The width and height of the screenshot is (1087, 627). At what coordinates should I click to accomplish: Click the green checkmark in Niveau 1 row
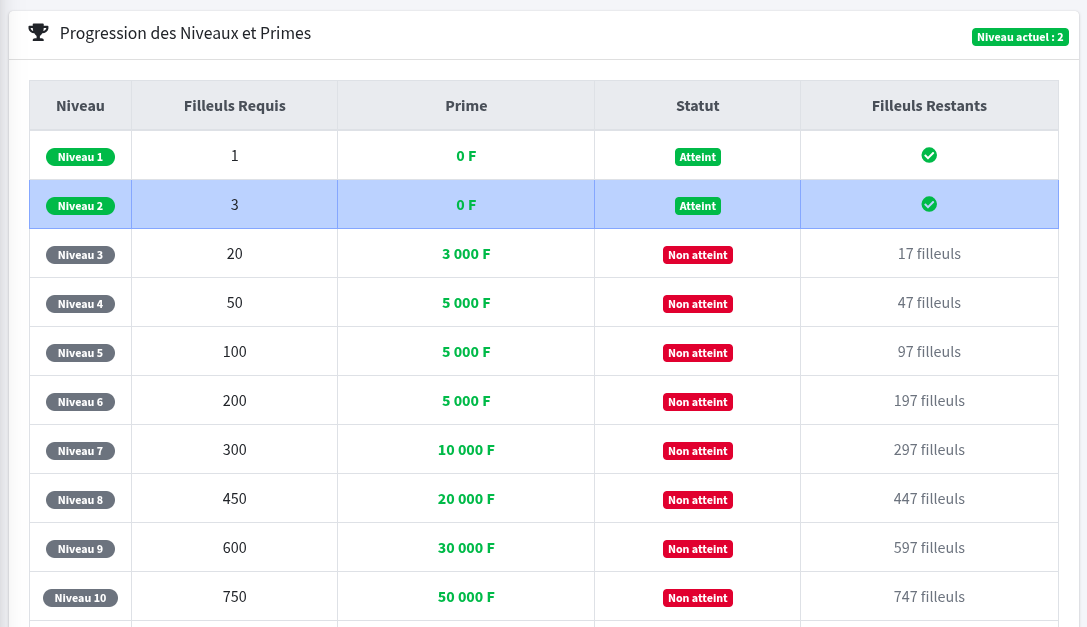tap(929, 155)
